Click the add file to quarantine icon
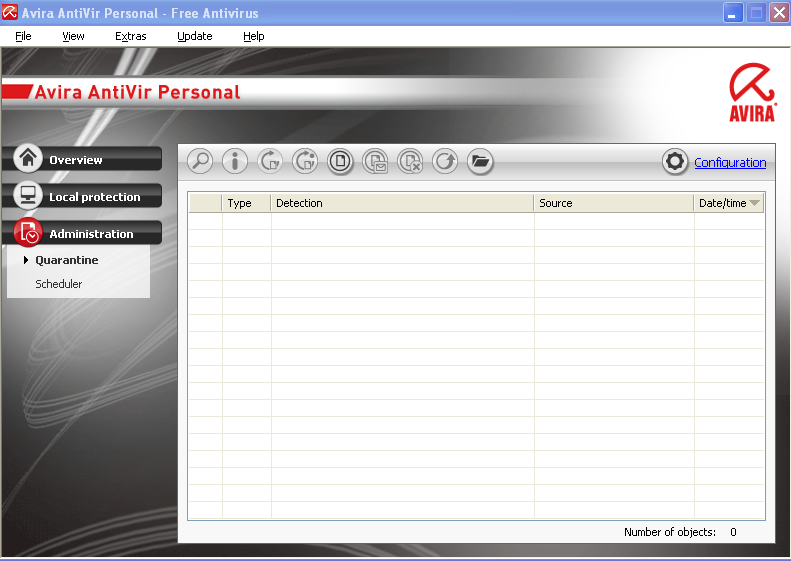Image resolution: width=791 pixels, height=561 pixels. 340,162
